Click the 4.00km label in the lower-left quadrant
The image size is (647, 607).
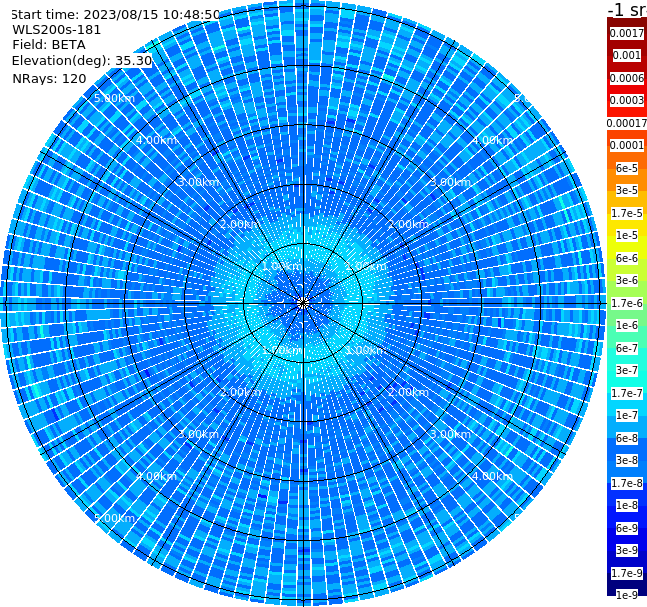[156, 476]
